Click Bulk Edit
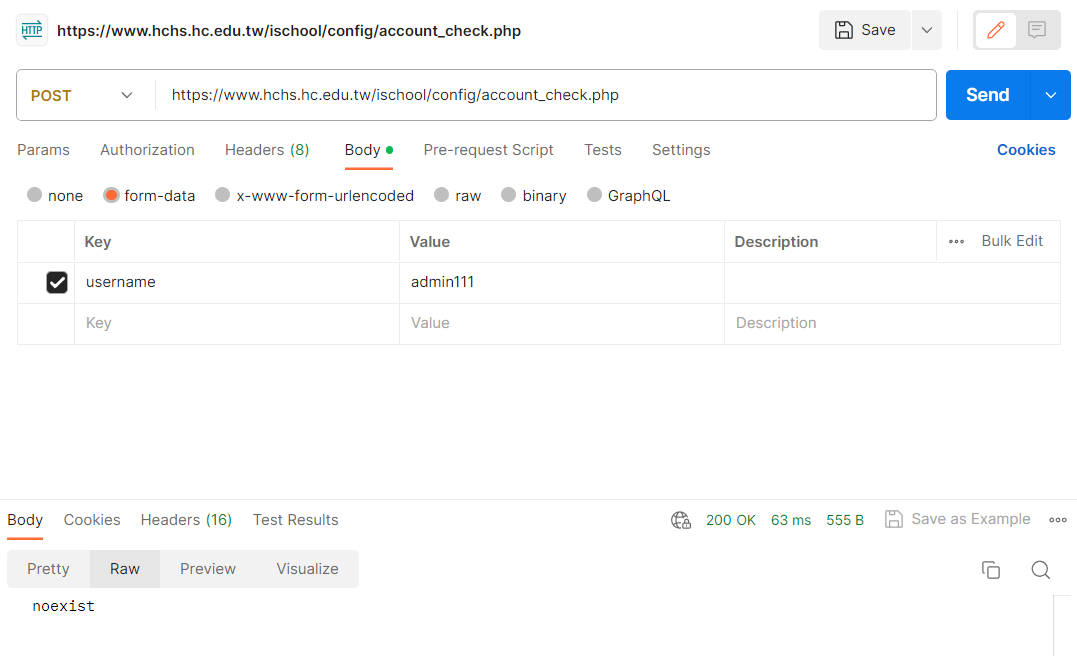1077x656 pixels. (x=1012, y=241)
